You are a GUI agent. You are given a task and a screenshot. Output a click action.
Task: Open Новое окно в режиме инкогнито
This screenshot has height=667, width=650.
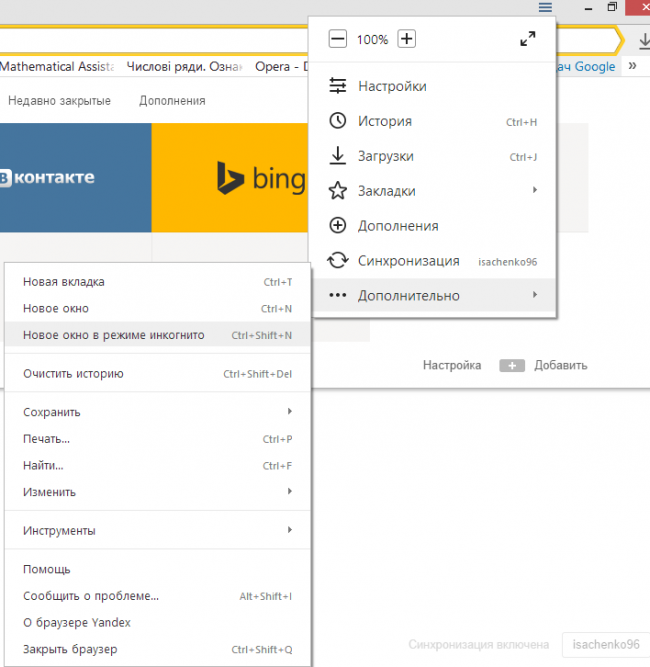157,335
